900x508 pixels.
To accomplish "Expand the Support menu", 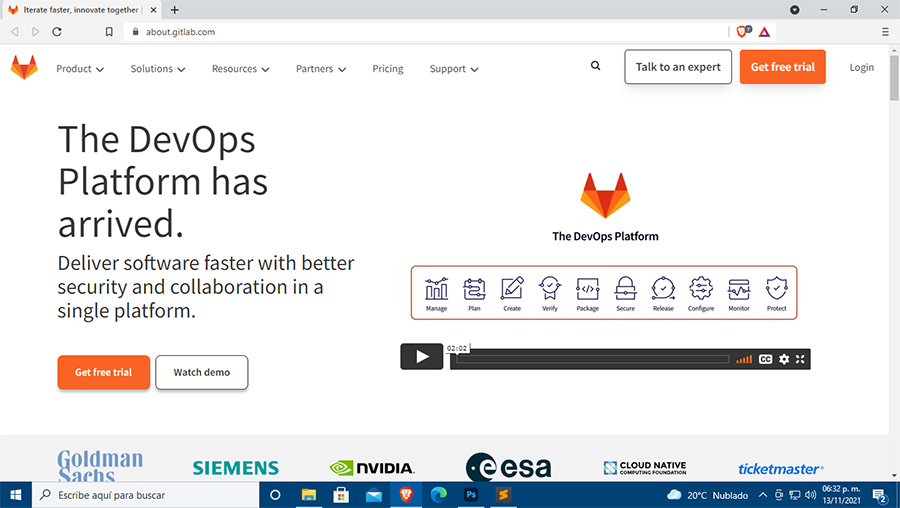I will 454,68.
